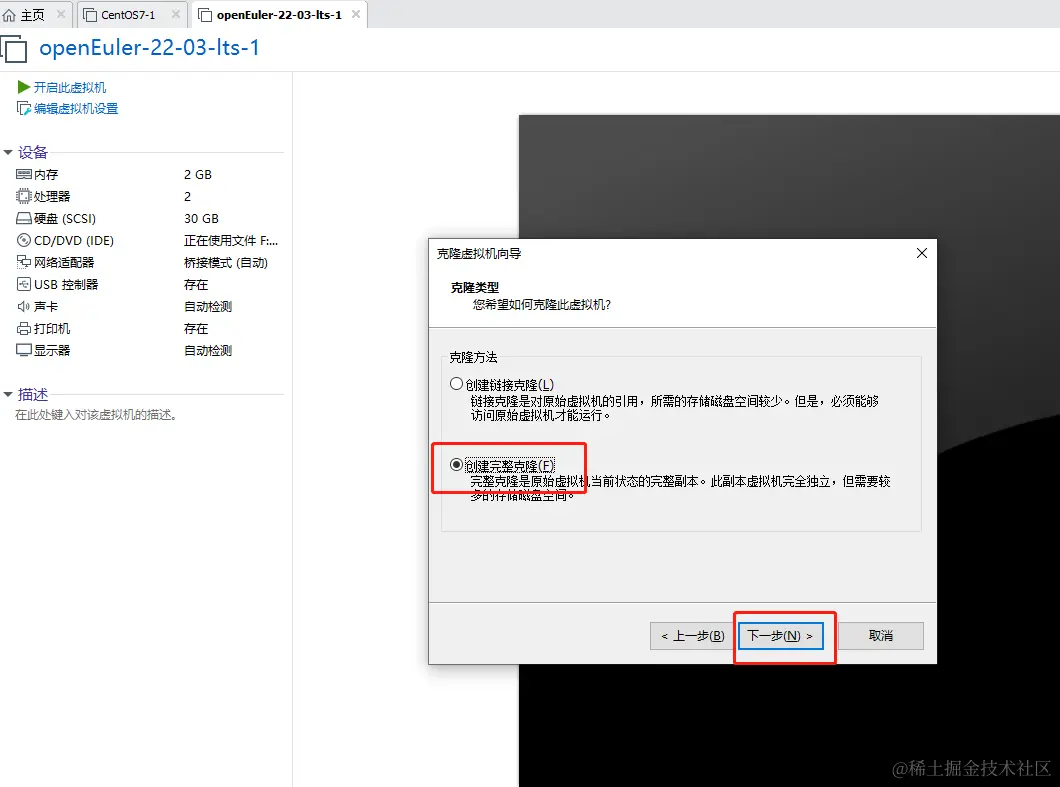
Task: Click the 克隆方法 group label
Action: pos(473,357)
